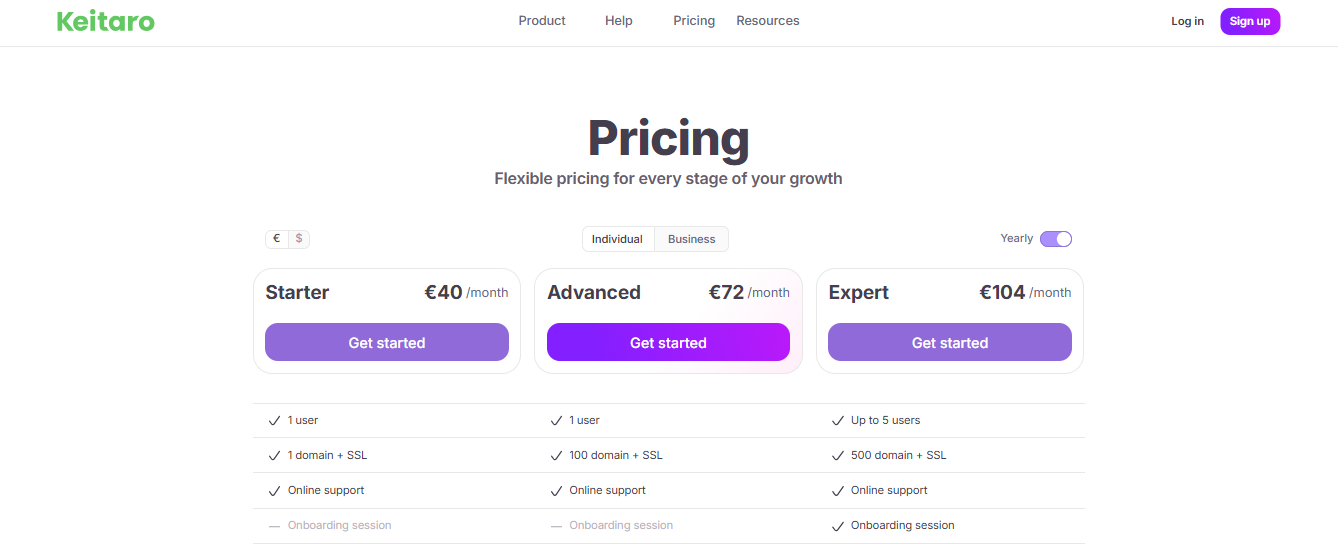This screenshot has height=558, width=1338.
Task: Click checkmark beside Starter 1 user
Action: pos(274,421)
